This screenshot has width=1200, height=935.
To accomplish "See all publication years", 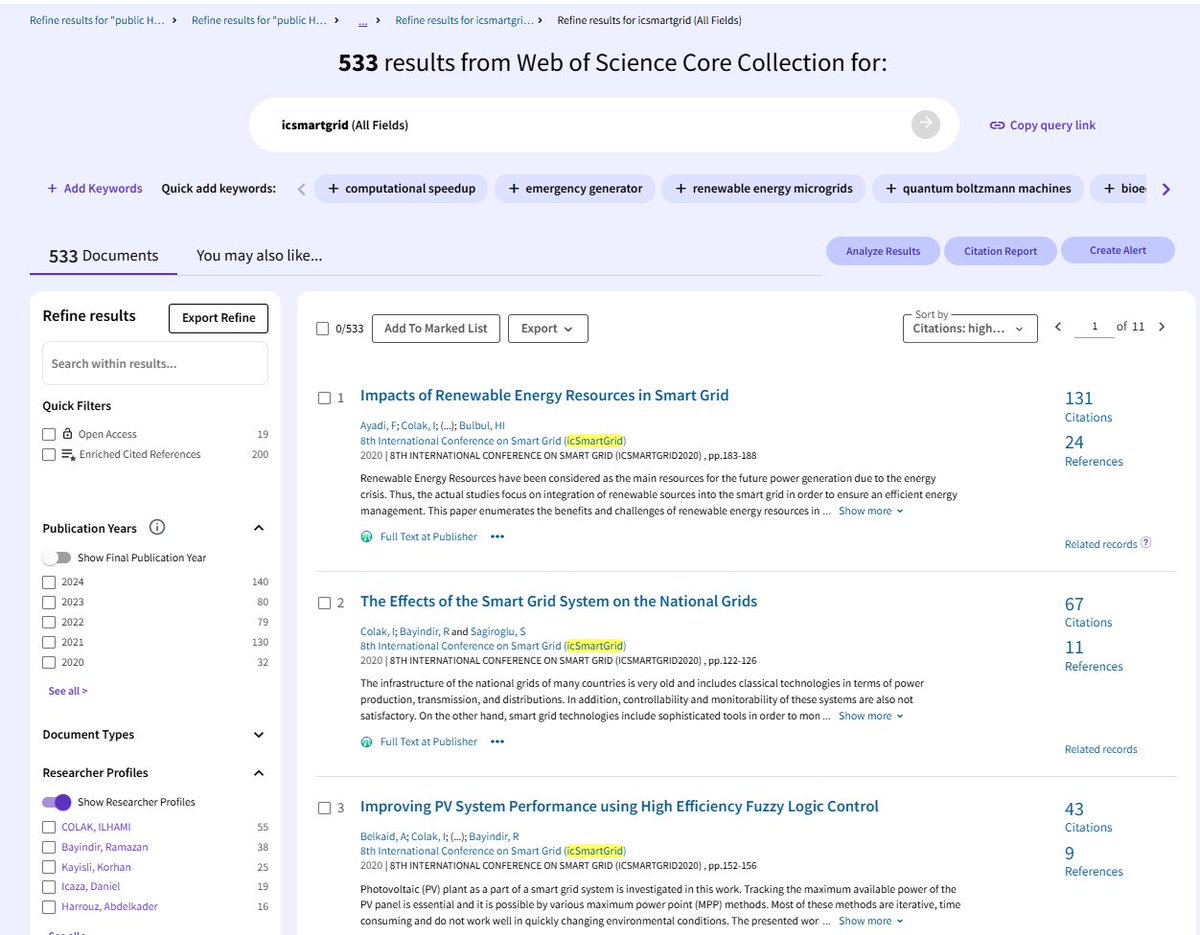I will (68, 691).
